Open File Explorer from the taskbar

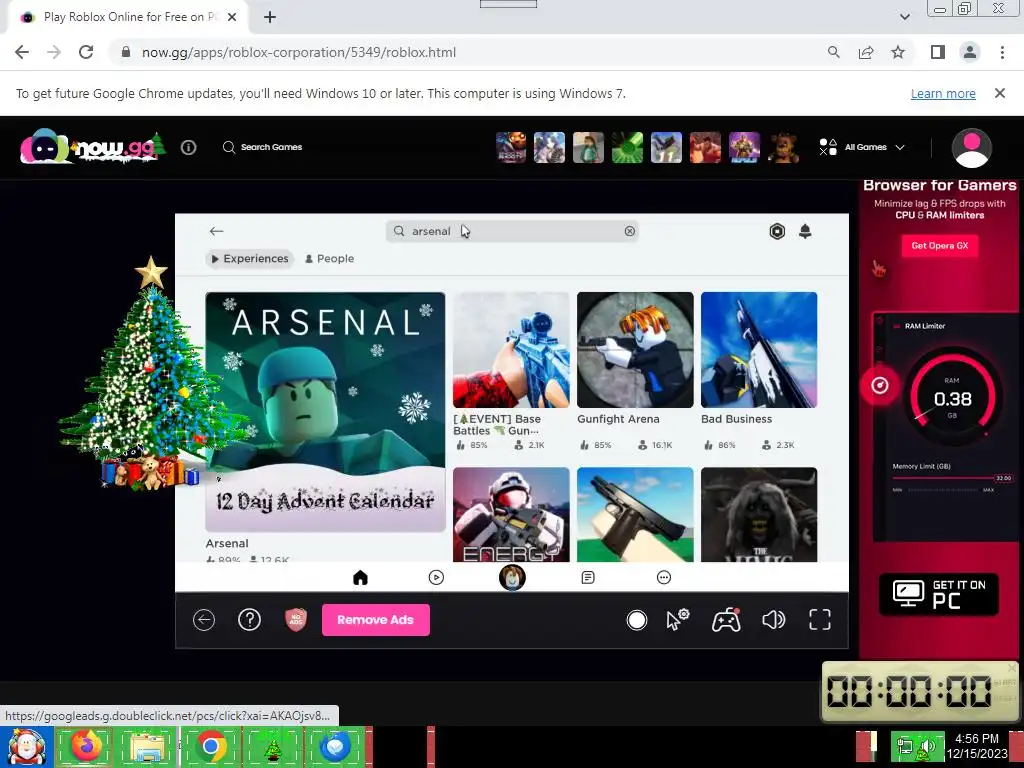point(148,747)
